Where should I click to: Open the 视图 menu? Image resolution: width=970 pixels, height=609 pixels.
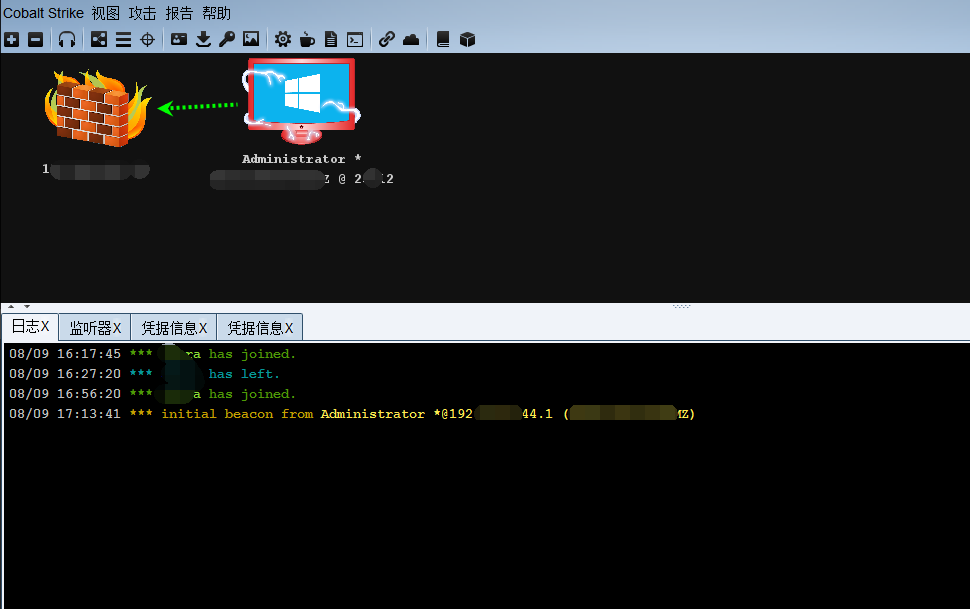click(x=105, y=13)
